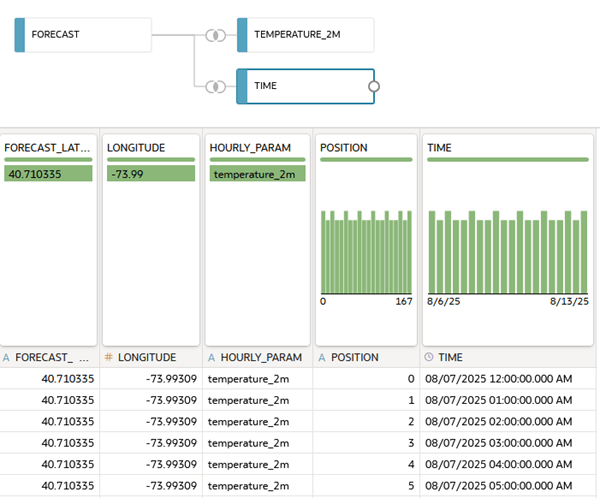Click POSITION cell with value 0
Viewport: 600px width, 498px height.
coord(366,379)
